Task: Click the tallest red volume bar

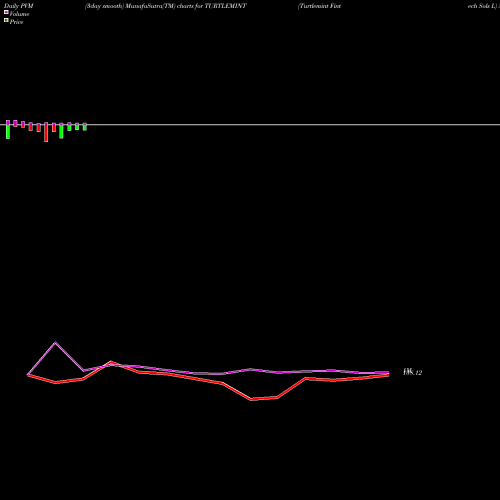Action: (x=46, y=132)
